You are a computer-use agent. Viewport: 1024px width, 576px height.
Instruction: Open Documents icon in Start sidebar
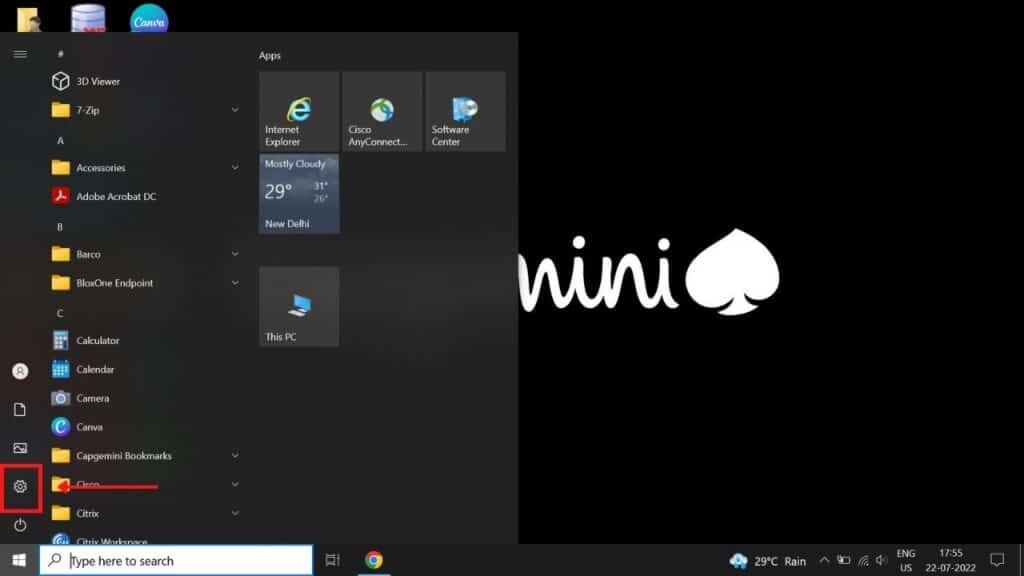click(20, 409)
